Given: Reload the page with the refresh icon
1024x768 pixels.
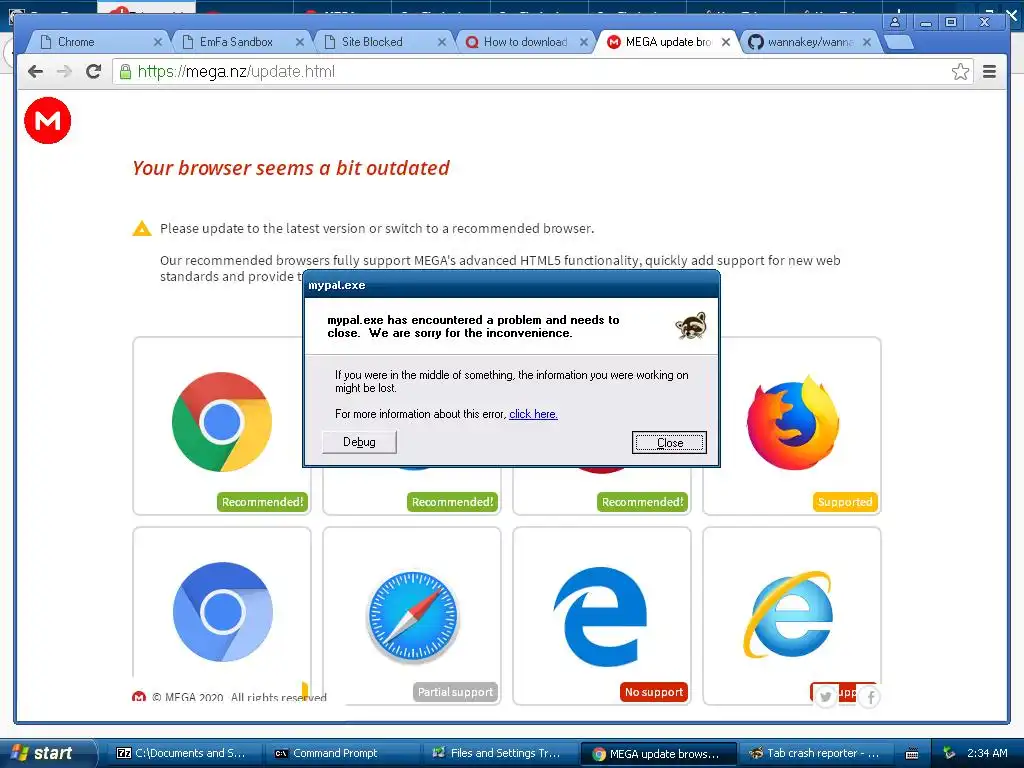Looking at the screenshot, I should [x=93, y=71].
